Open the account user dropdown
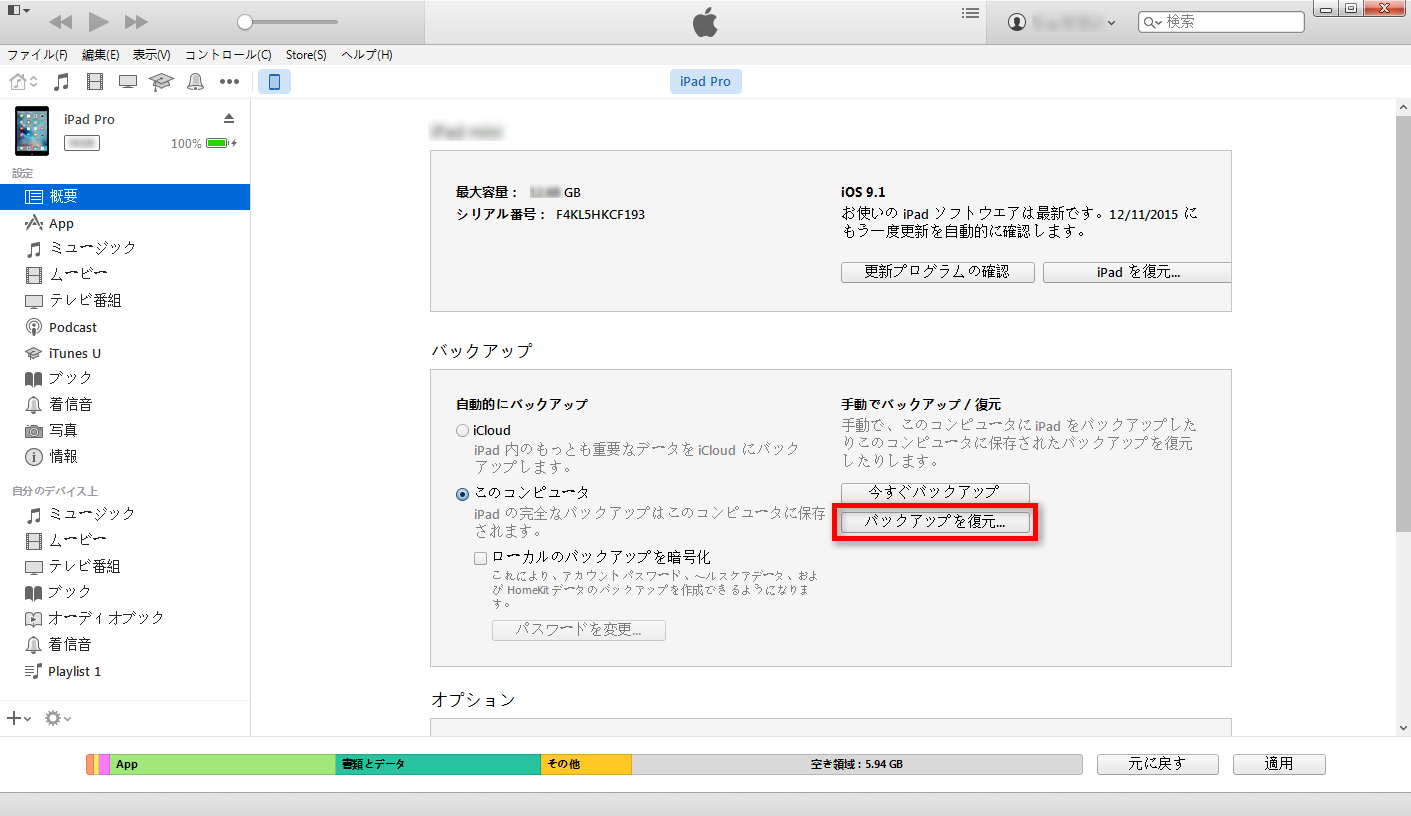This screenshot has width=1411, height=816. coord(1062,22)
